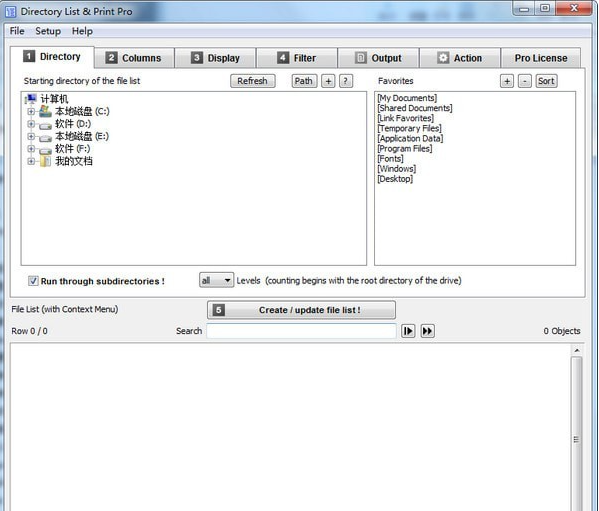Open the Setup menu
The width and height of the screenshot is (599, 511).
coord(48,31)
